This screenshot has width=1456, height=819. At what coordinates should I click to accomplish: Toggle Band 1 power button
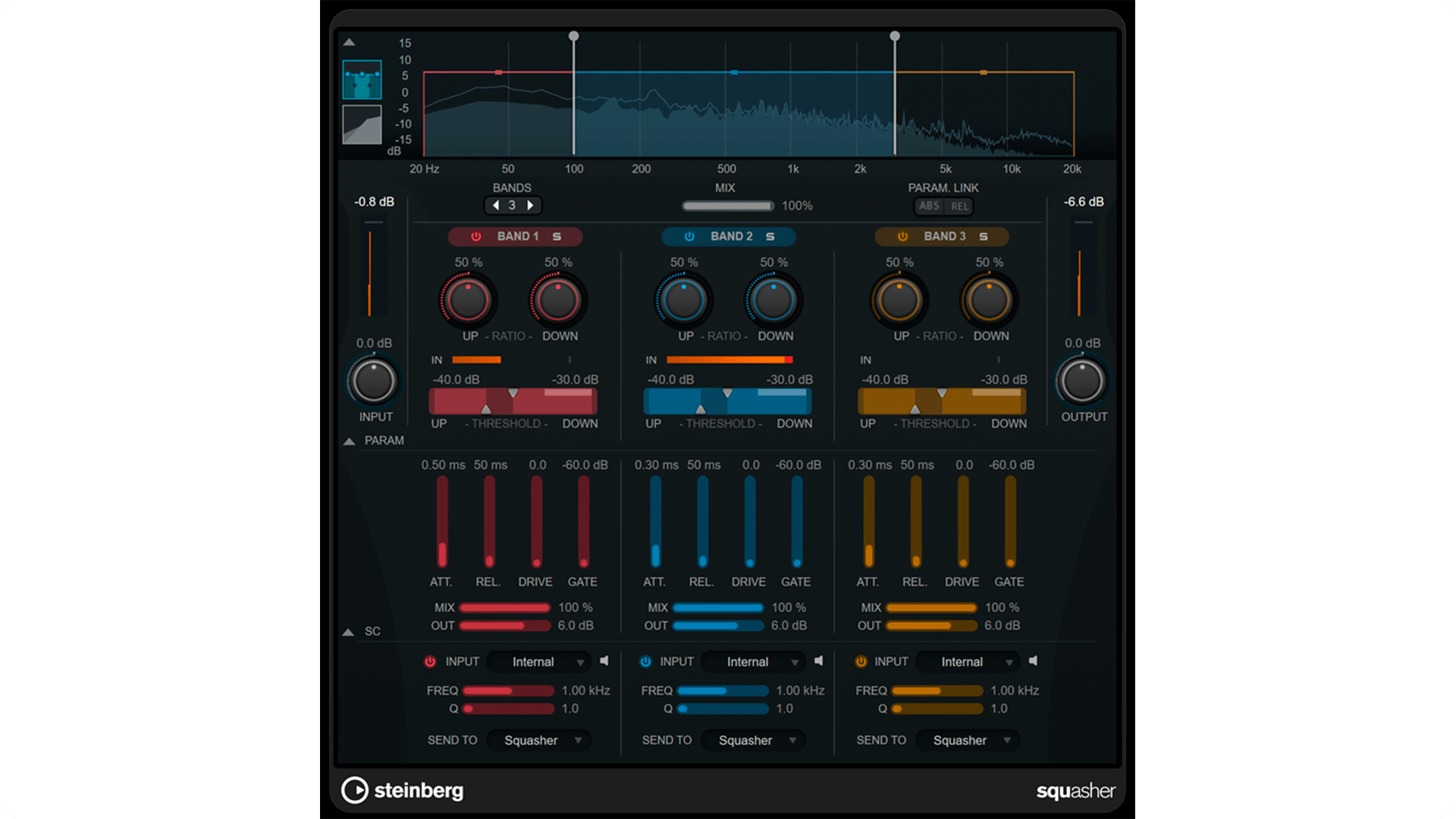coord(476,237)
